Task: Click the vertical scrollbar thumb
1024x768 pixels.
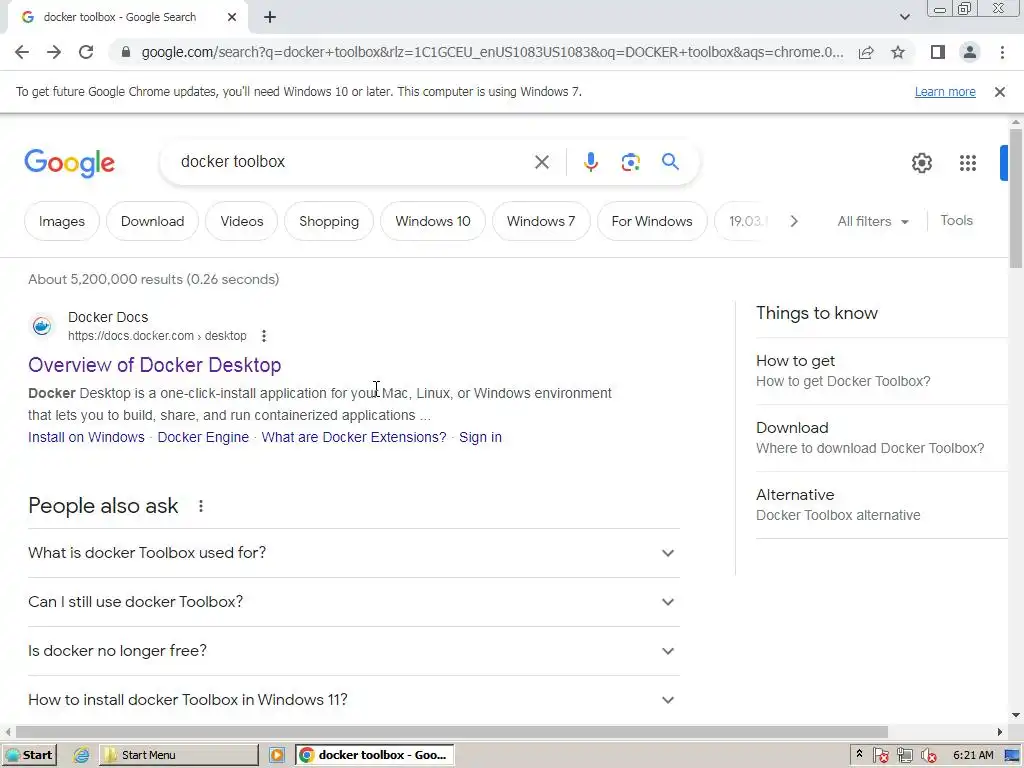Action: tap(1016, 198)
